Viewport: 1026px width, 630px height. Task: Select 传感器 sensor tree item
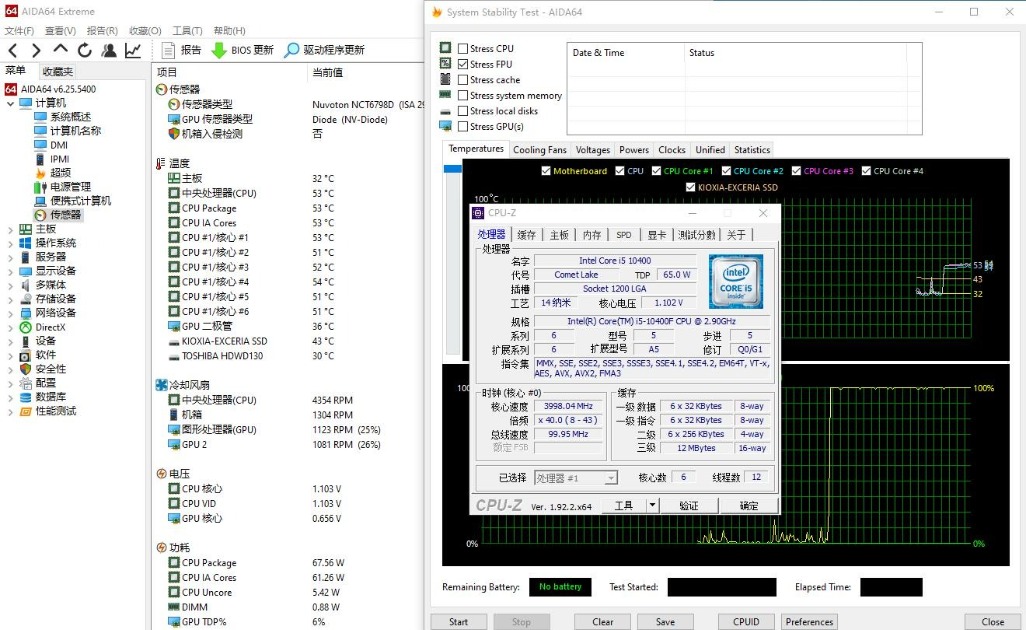pos(65,215)
